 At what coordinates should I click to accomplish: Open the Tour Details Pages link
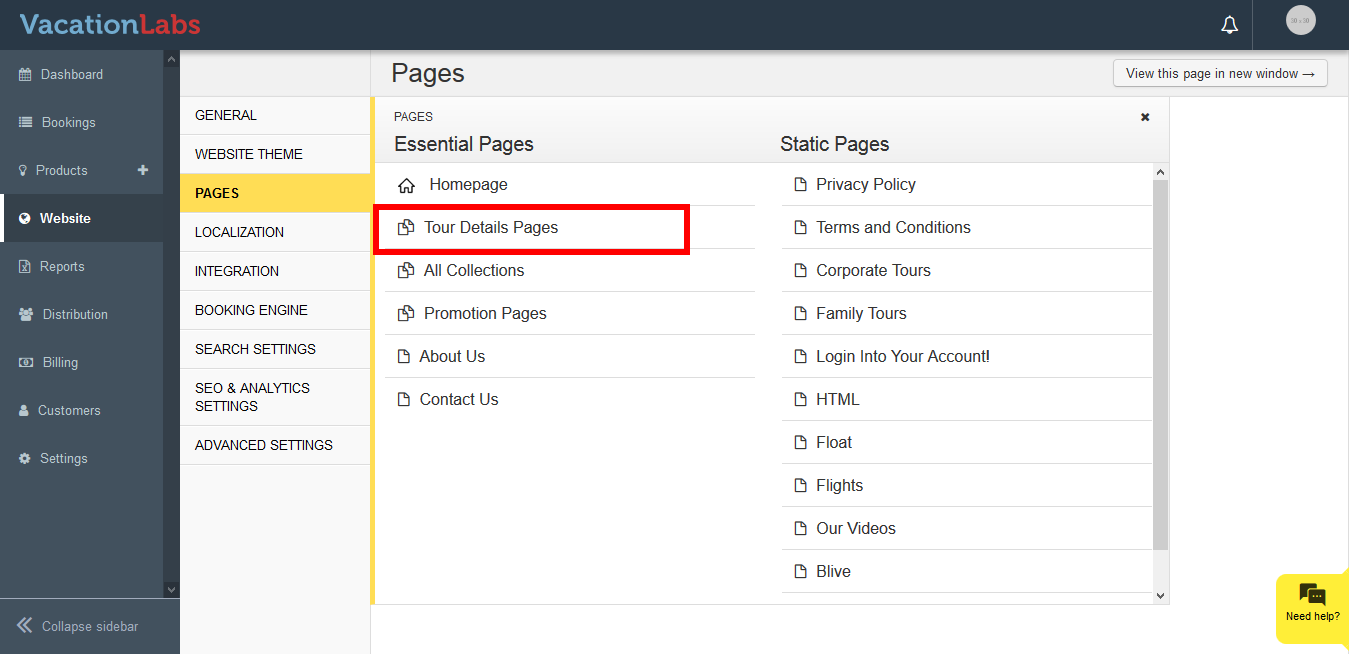coord(491,228)
